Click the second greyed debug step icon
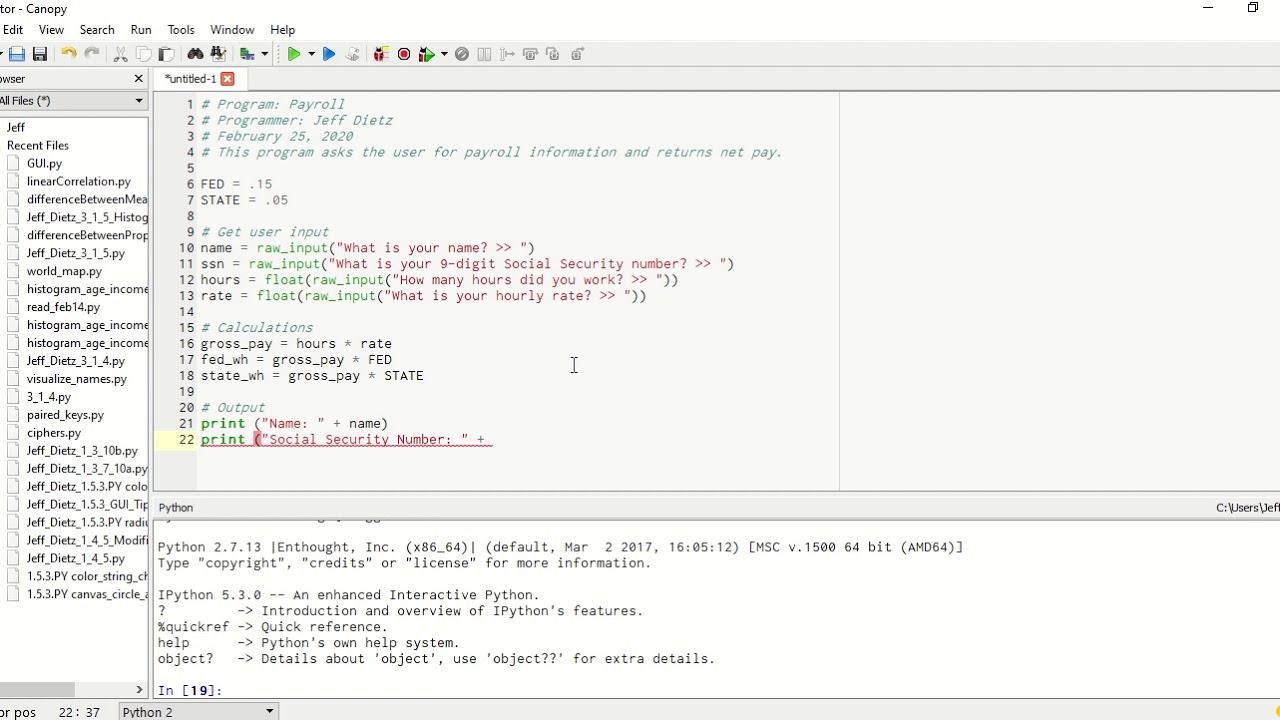1280x720 pixels. [530, 54]
